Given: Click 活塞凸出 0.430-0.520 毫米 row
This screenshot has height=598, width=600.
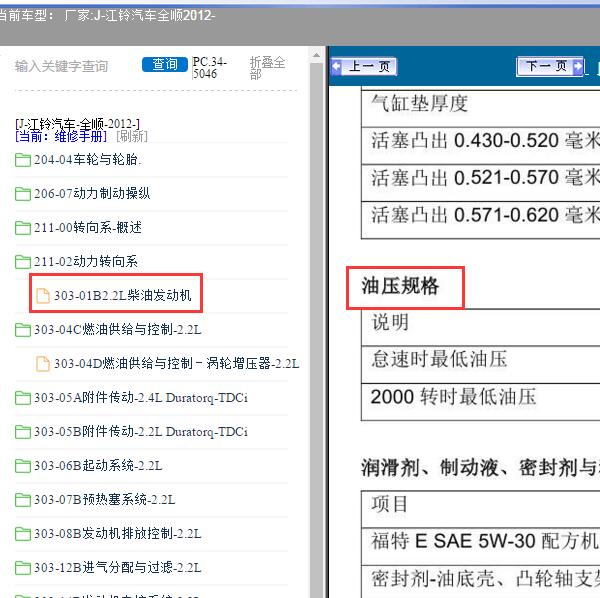Looking at the screenshot, I should point(481,145).
